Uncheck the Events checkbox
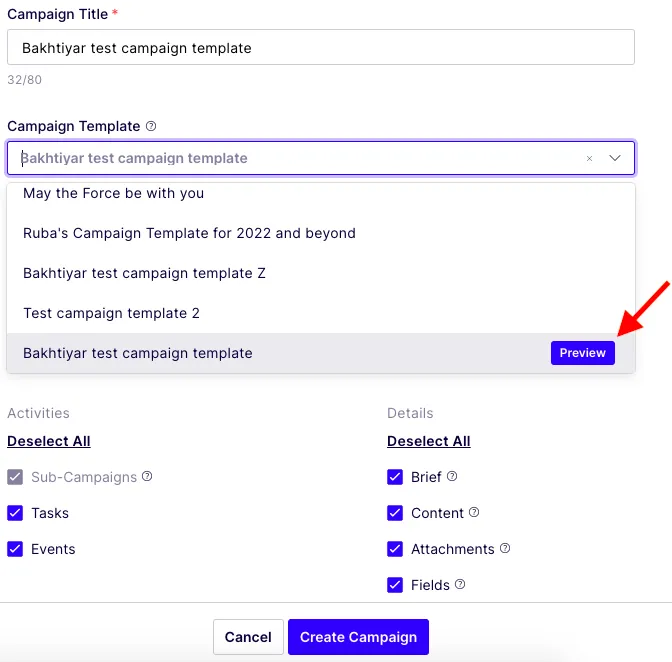 pos(15,549)
